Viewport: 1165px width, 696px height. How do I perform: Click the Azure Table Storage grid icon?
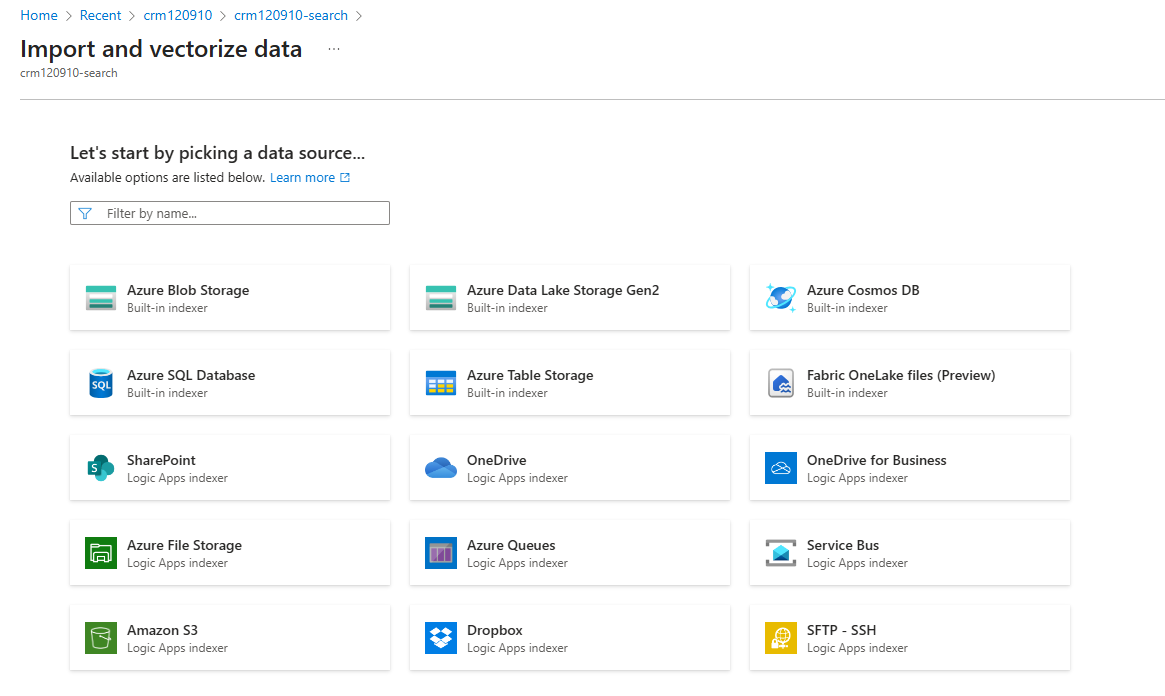pyautogui.click(x=441, y=383)
